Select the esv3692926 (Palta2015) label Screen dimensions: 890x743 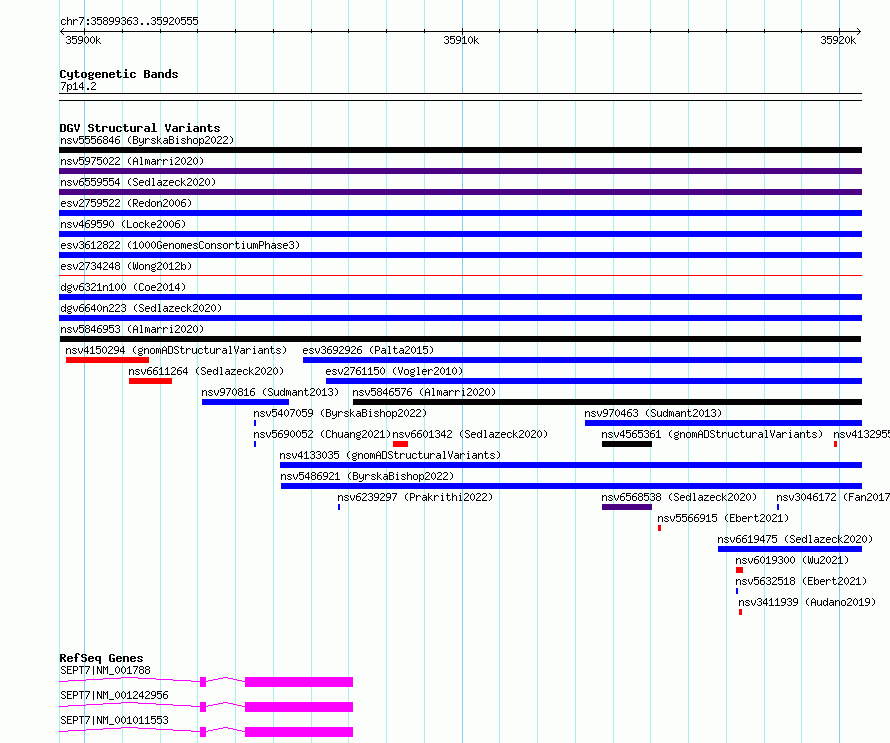[x=368, y=350]
